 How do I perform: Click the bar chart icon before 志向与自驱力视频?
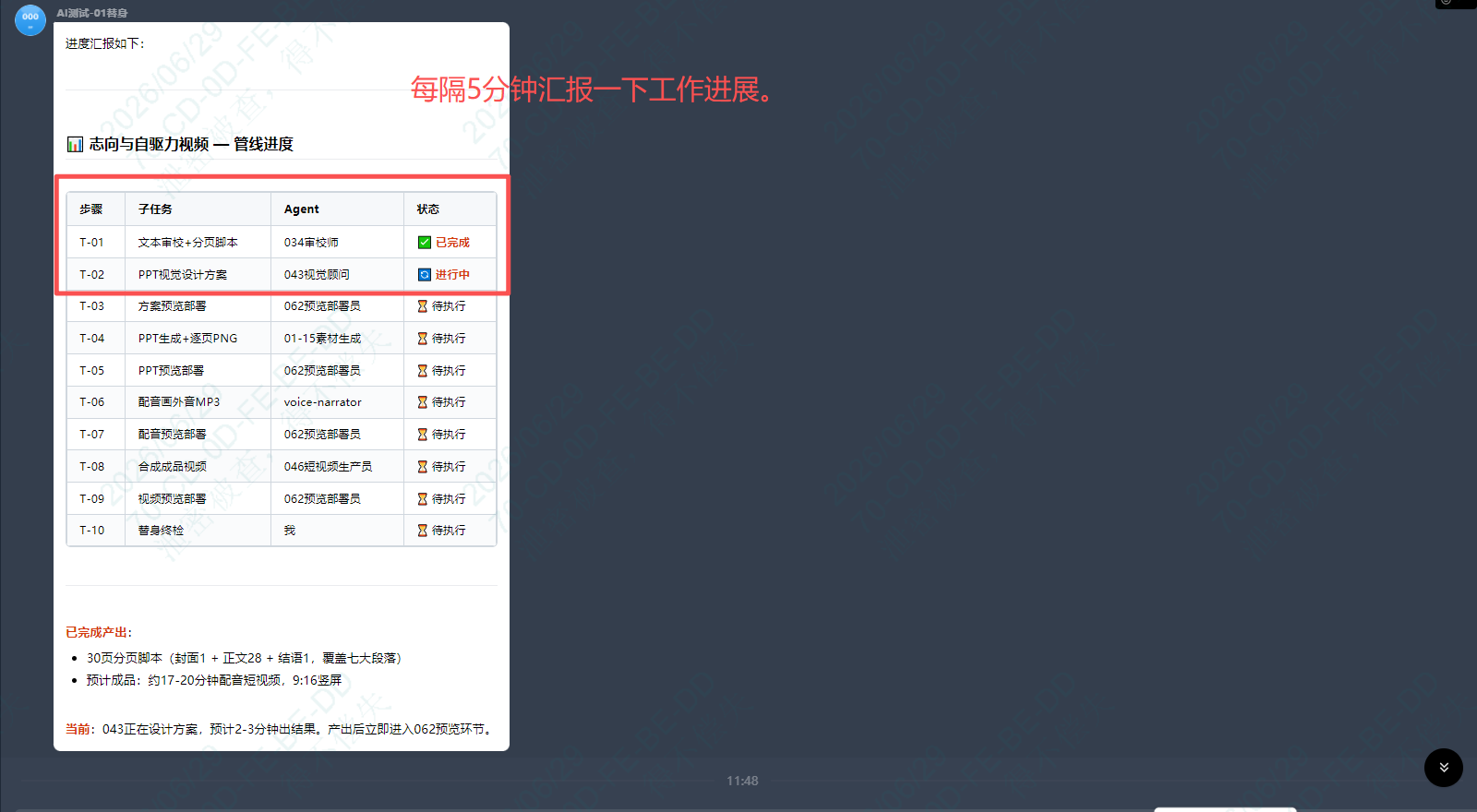point(75,144)
